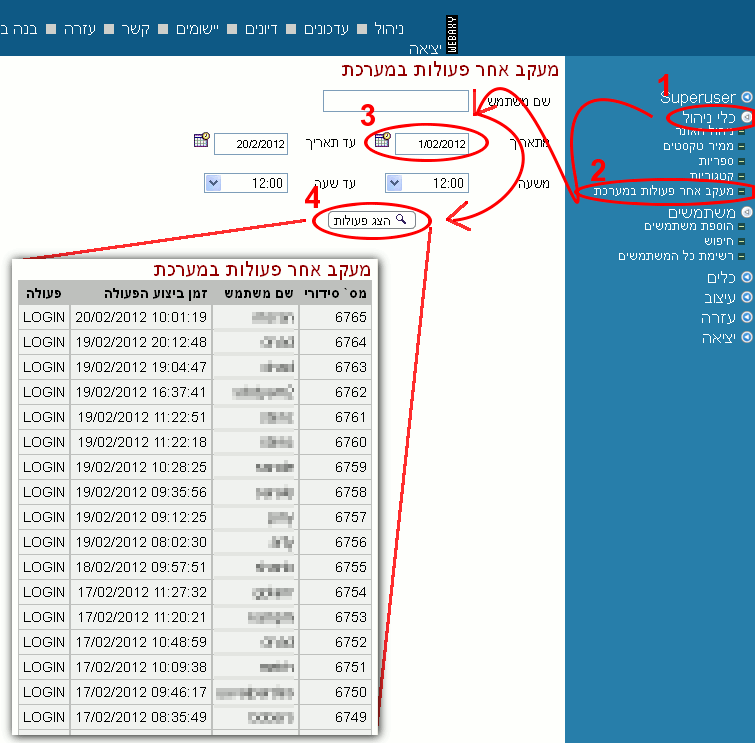Click LOGIN action in row 6765
This screenshot has width=755, height=743.
click(x=44, y=317)
